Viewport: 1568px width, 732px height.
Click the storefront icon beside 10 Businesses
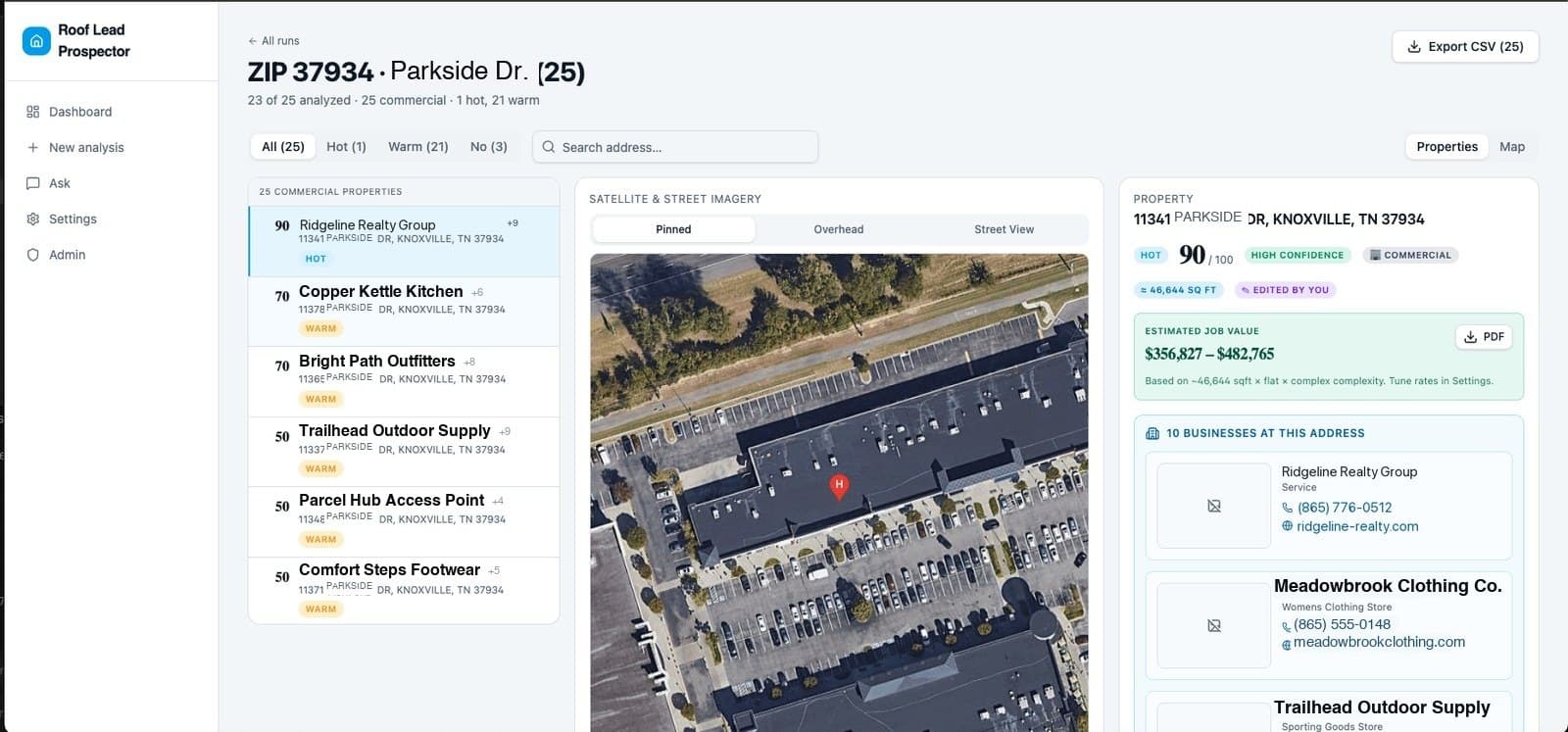point(1152,433)
